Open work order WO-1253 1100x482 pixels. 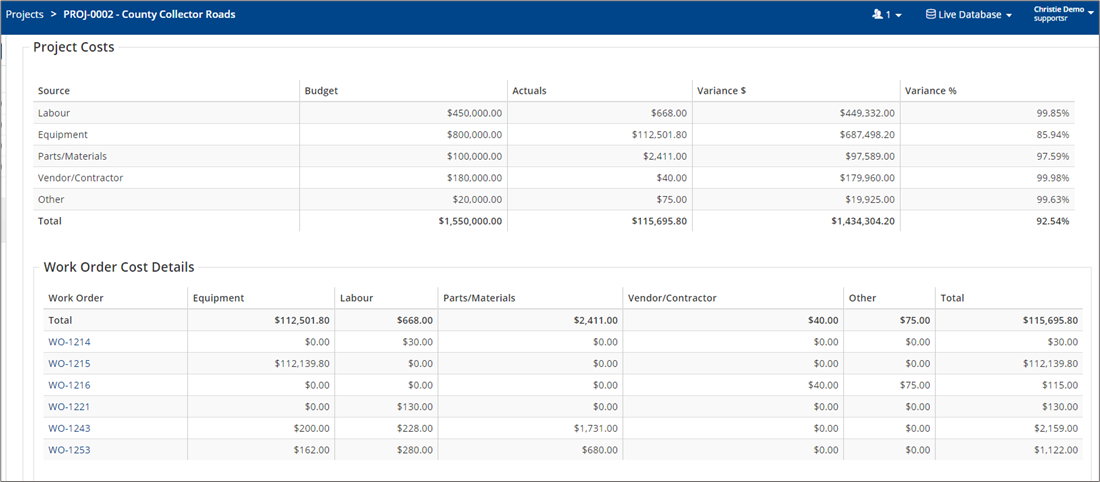click(x=69, y=450)
